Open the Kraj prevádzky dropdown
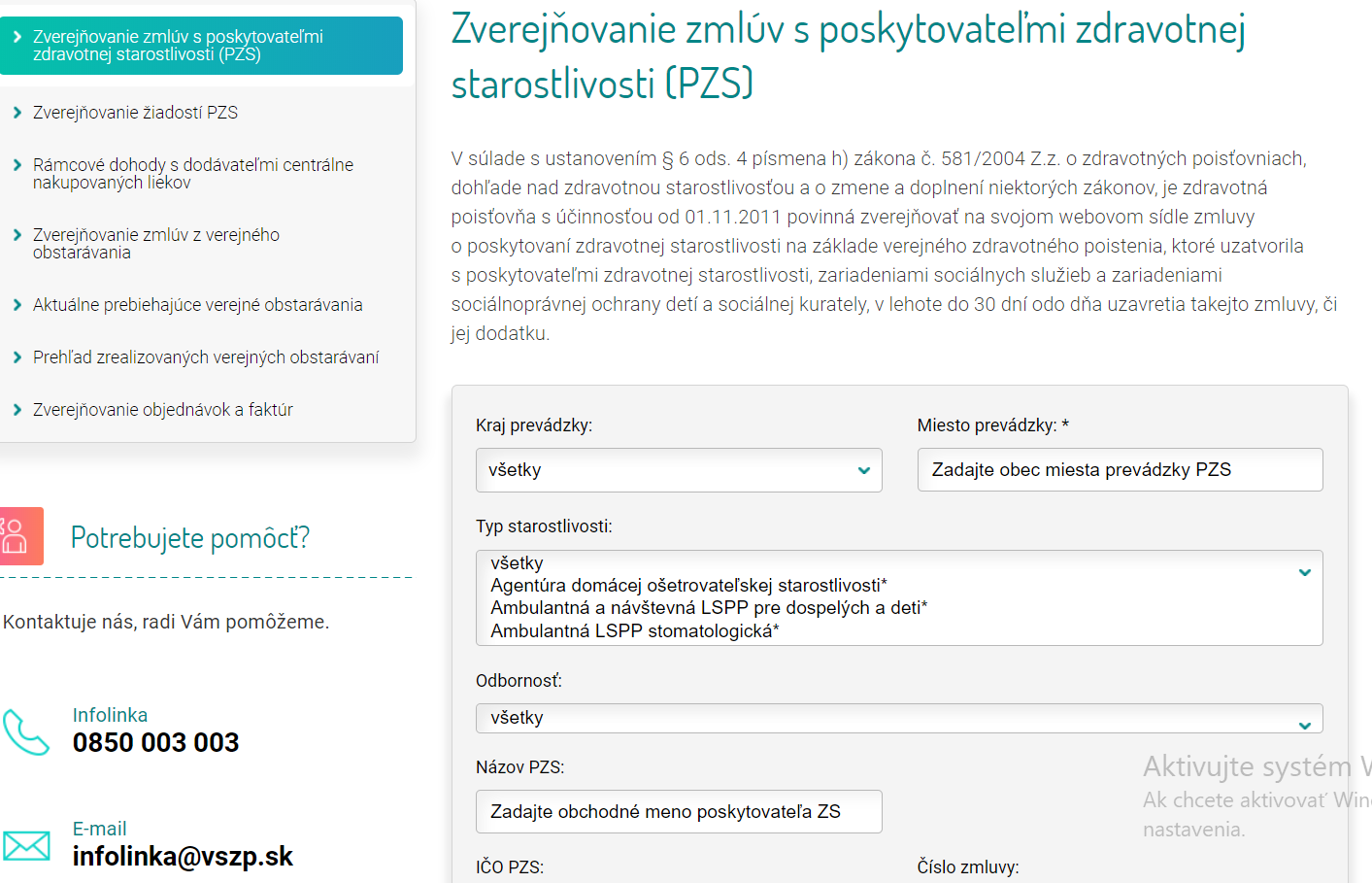This screenshot has width=1372, height=883. pos(678,470)
